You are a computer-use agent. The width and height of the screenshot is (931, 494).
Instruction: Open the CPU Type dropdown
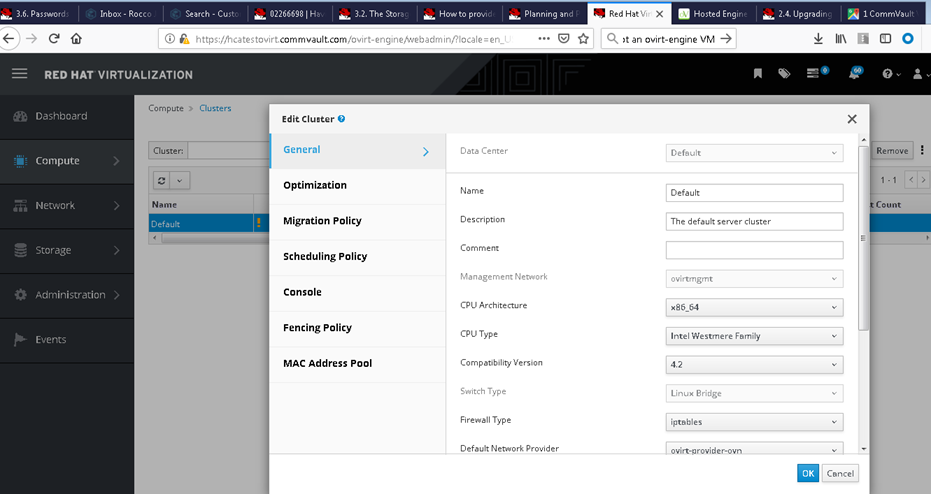754,336
